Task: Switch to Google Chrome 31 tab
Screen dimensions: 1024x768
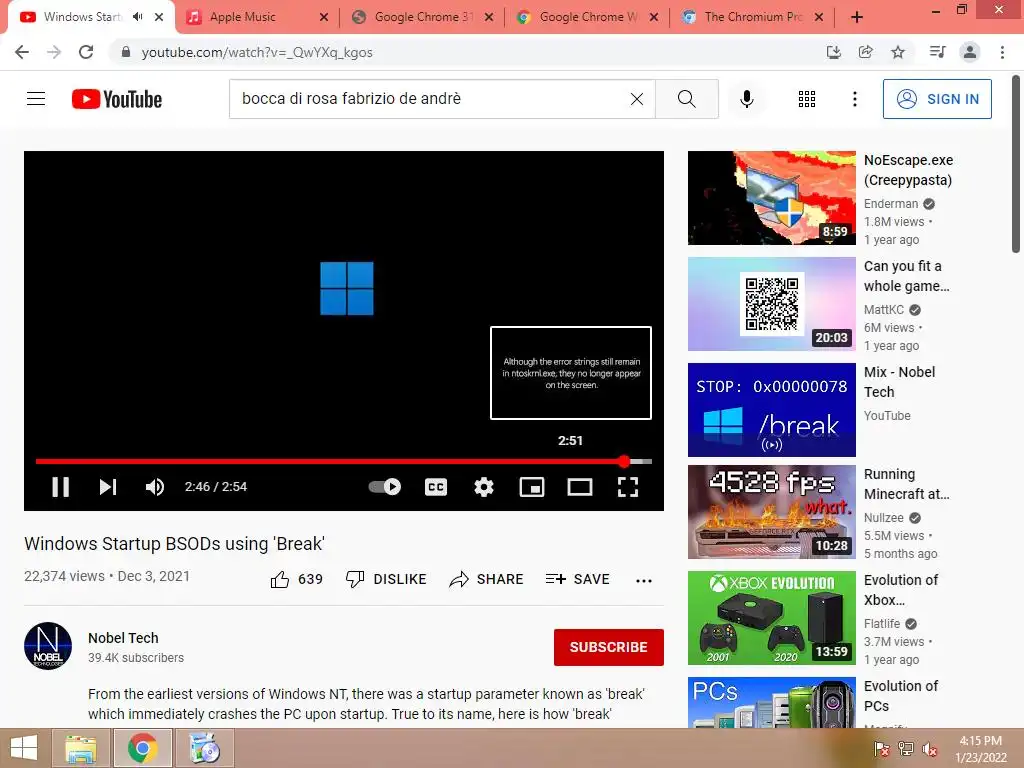Action: [423, 17]
